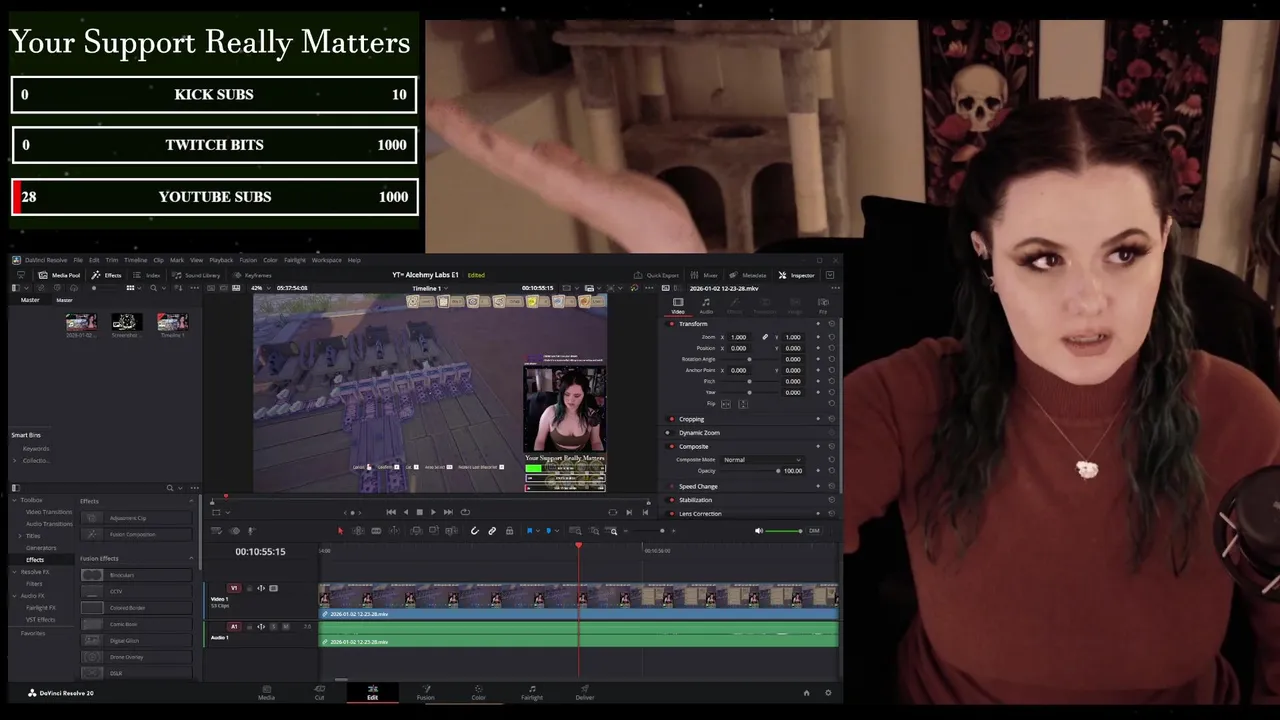This screenshot has width=1280, height=720.
Task: Collapse the Fusion Effects section
Action: [x=191, y=558]
